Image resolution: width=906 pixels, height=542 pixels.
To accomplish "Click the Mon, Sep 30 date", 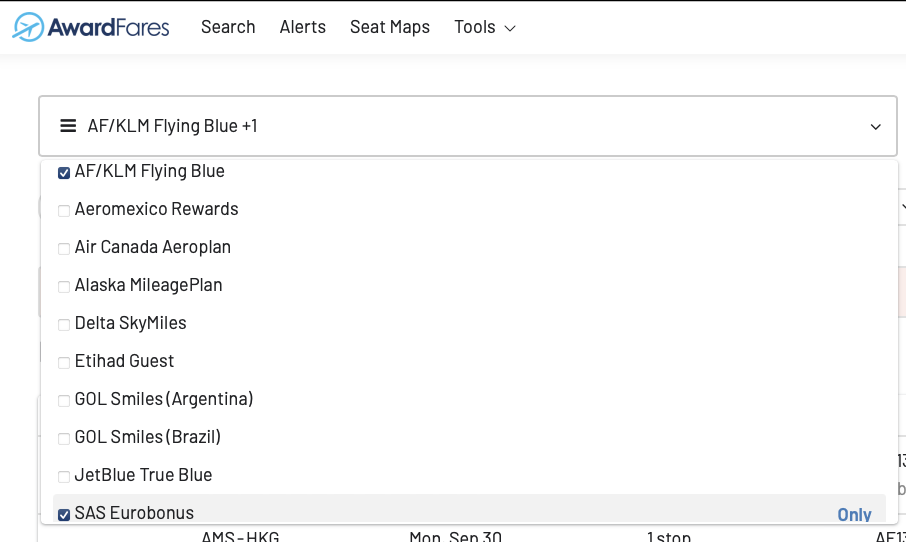I will click(x=455, y=537).
